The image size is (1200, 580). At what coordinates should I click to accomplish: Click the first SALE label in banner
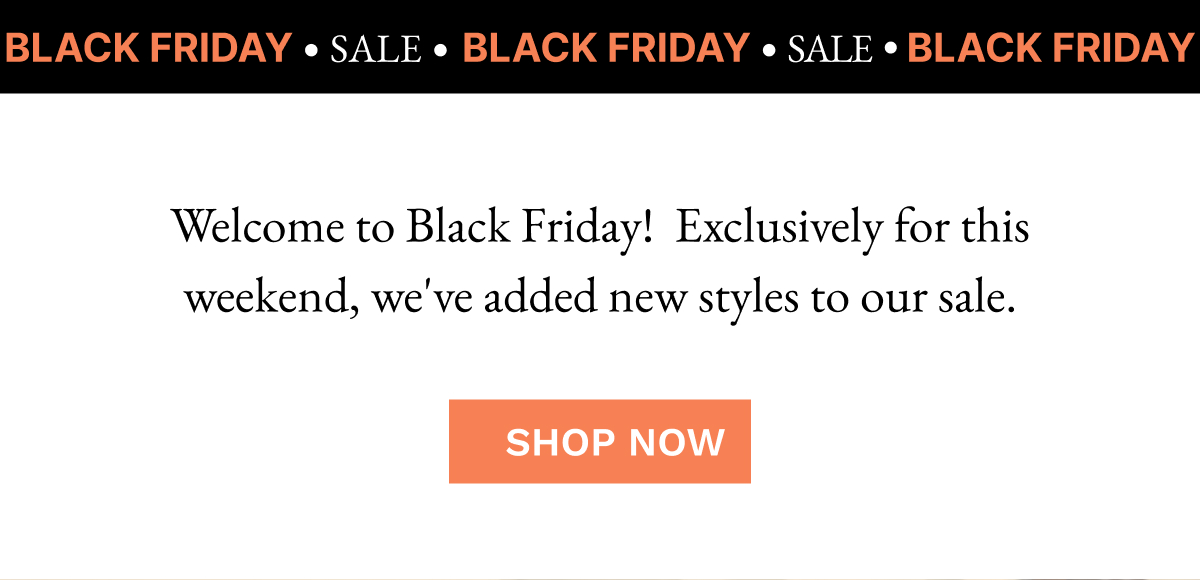click(x=376, y=47)
